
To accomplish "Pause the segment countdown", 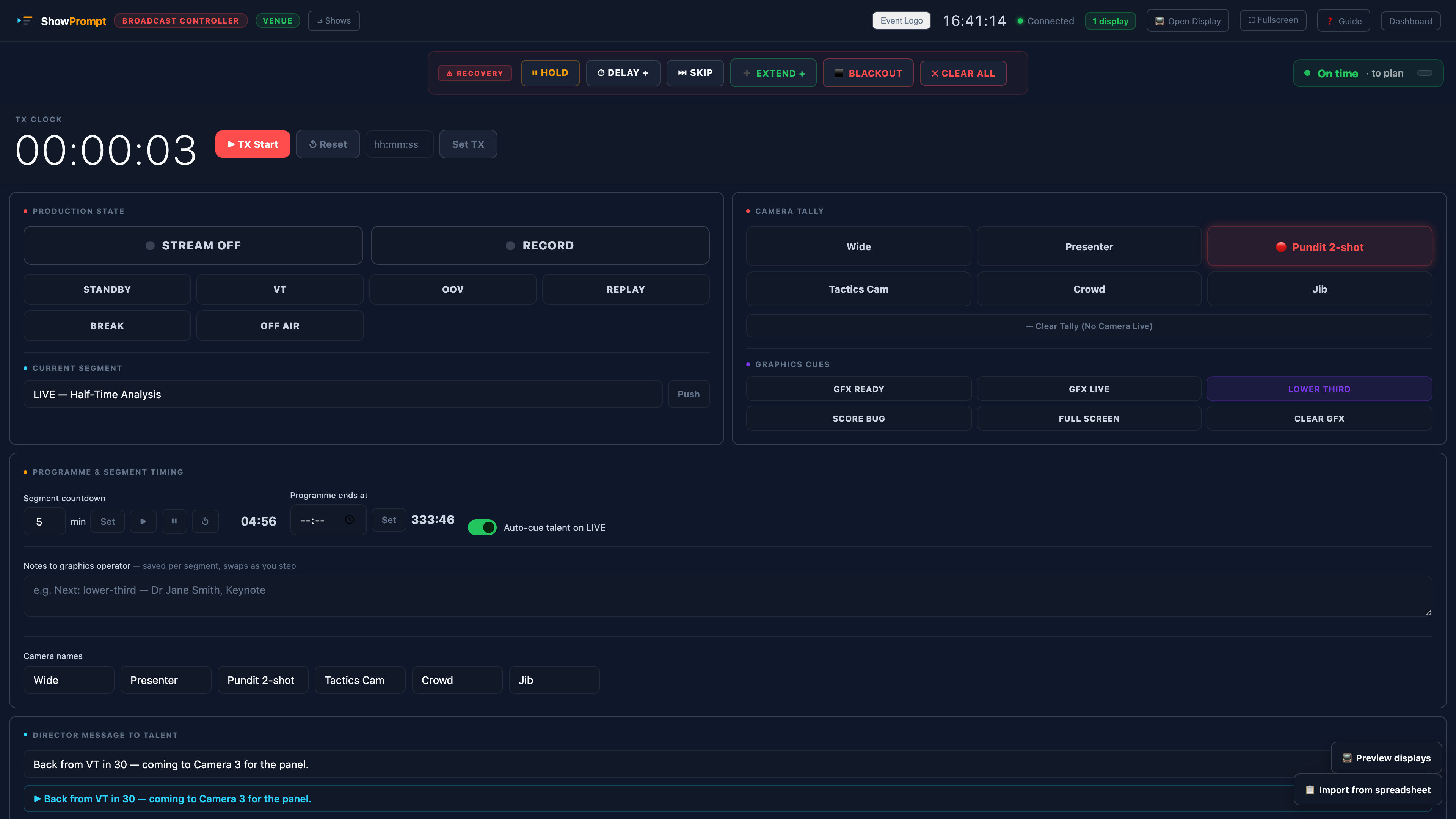I will (x=174, y=521).
